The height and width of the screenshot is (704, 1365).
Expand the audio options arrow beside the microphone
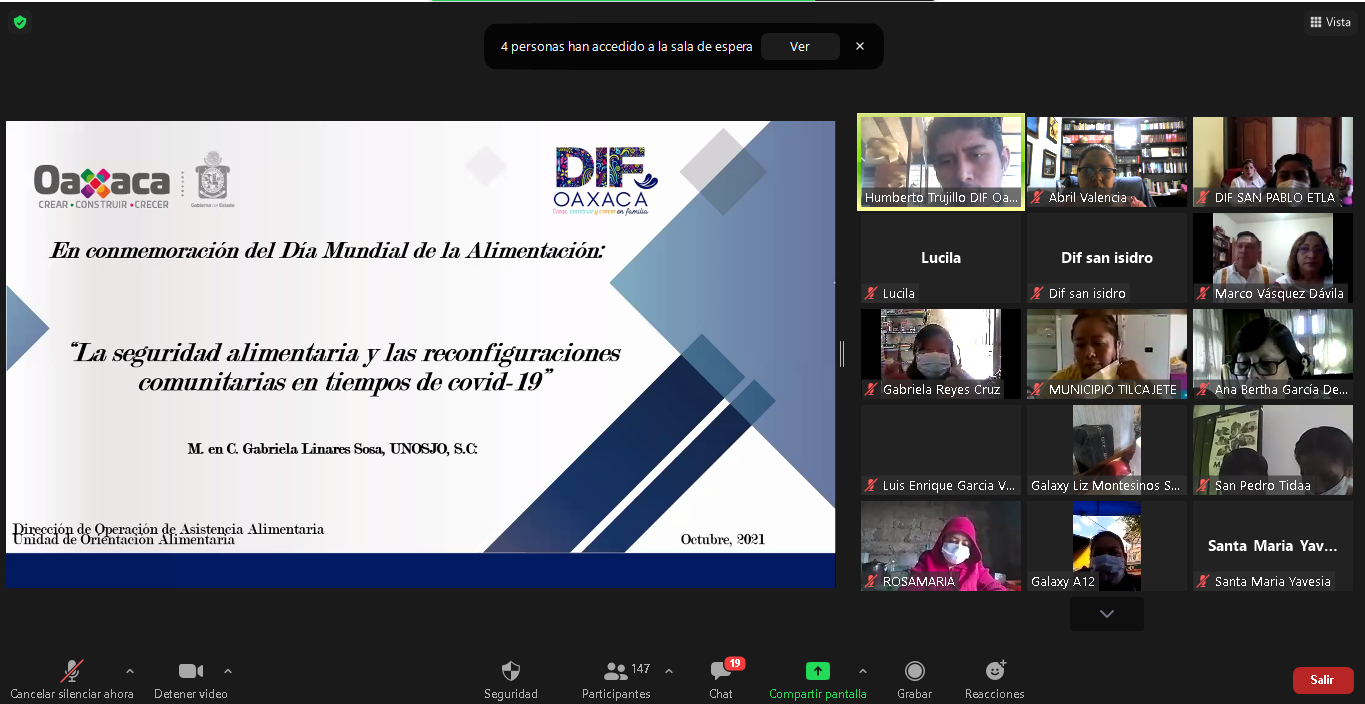tap(129, 671)
